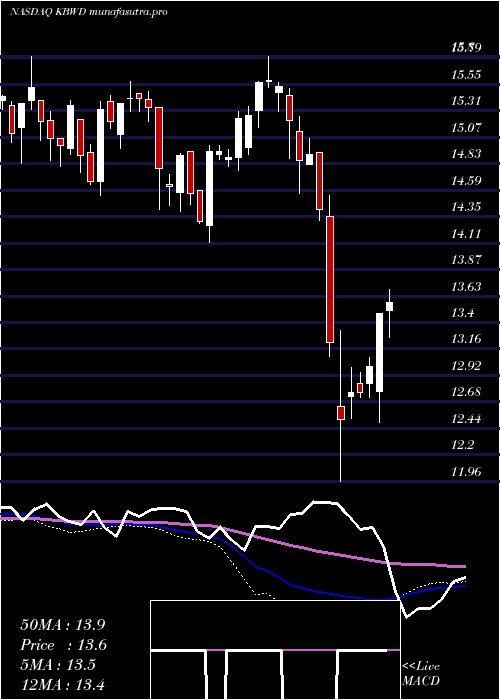Image resolution: width=500 pixels, height=700 pixels.
Task: Click the 12.2 price axis label
Action: (462, 445)
